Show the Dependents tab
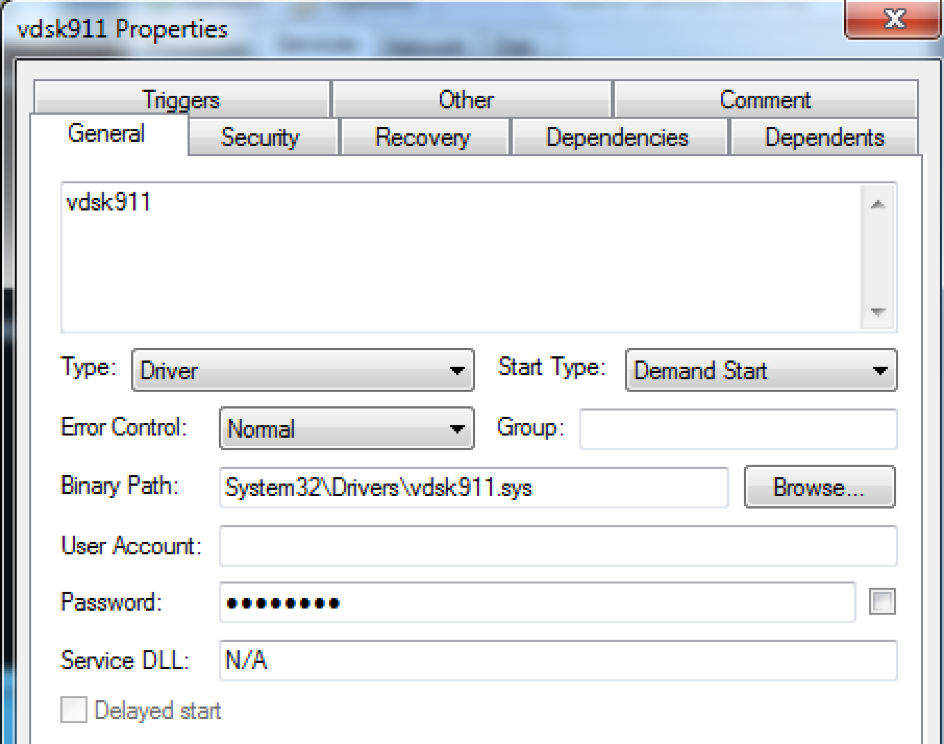944x744 pixels. (x=824, y=138)
